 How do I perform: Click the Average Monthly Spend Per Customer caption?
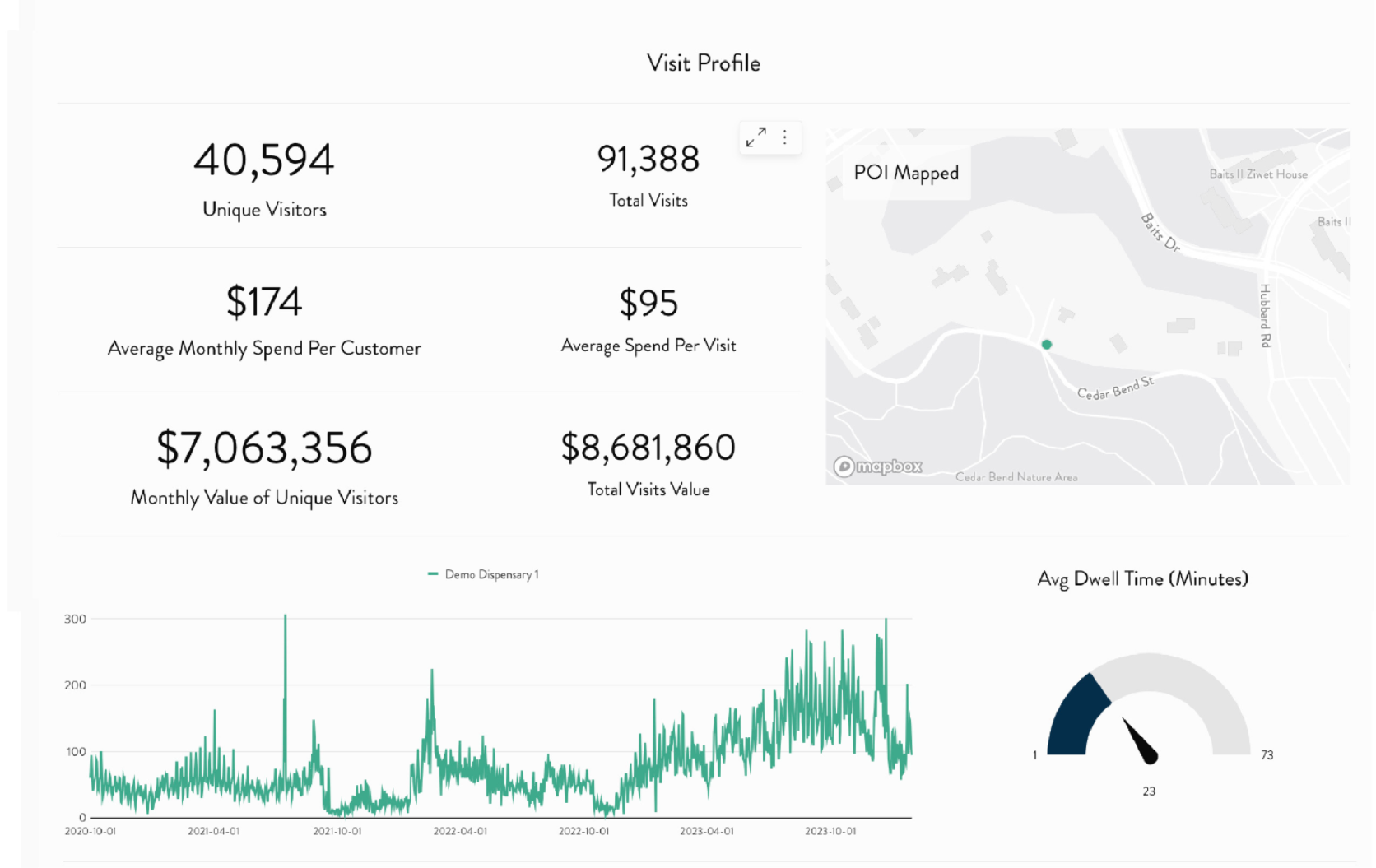[264, 349]
